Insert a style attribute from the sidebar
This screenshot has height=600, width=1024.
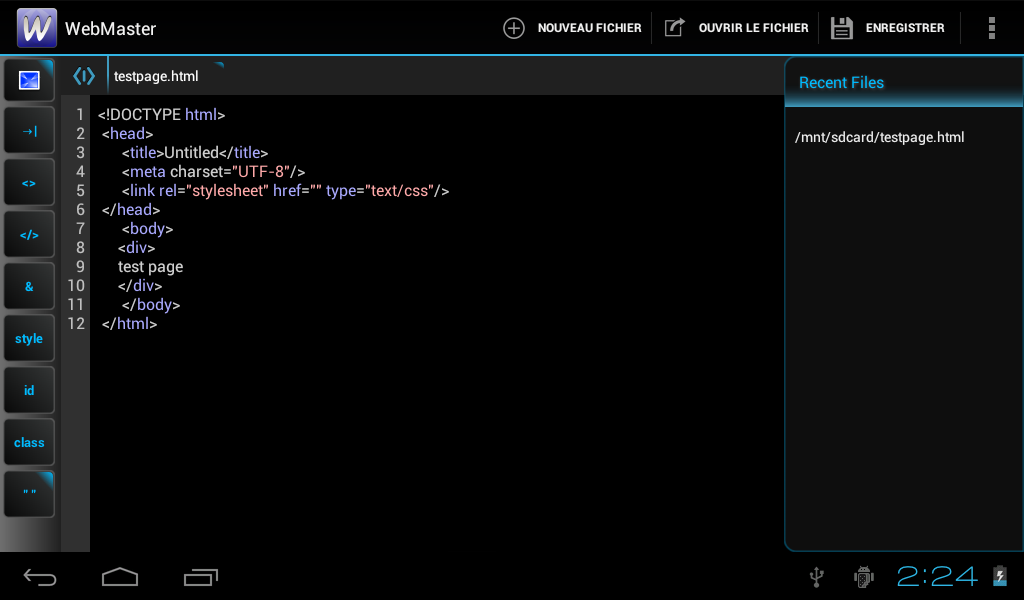point(29,339)
